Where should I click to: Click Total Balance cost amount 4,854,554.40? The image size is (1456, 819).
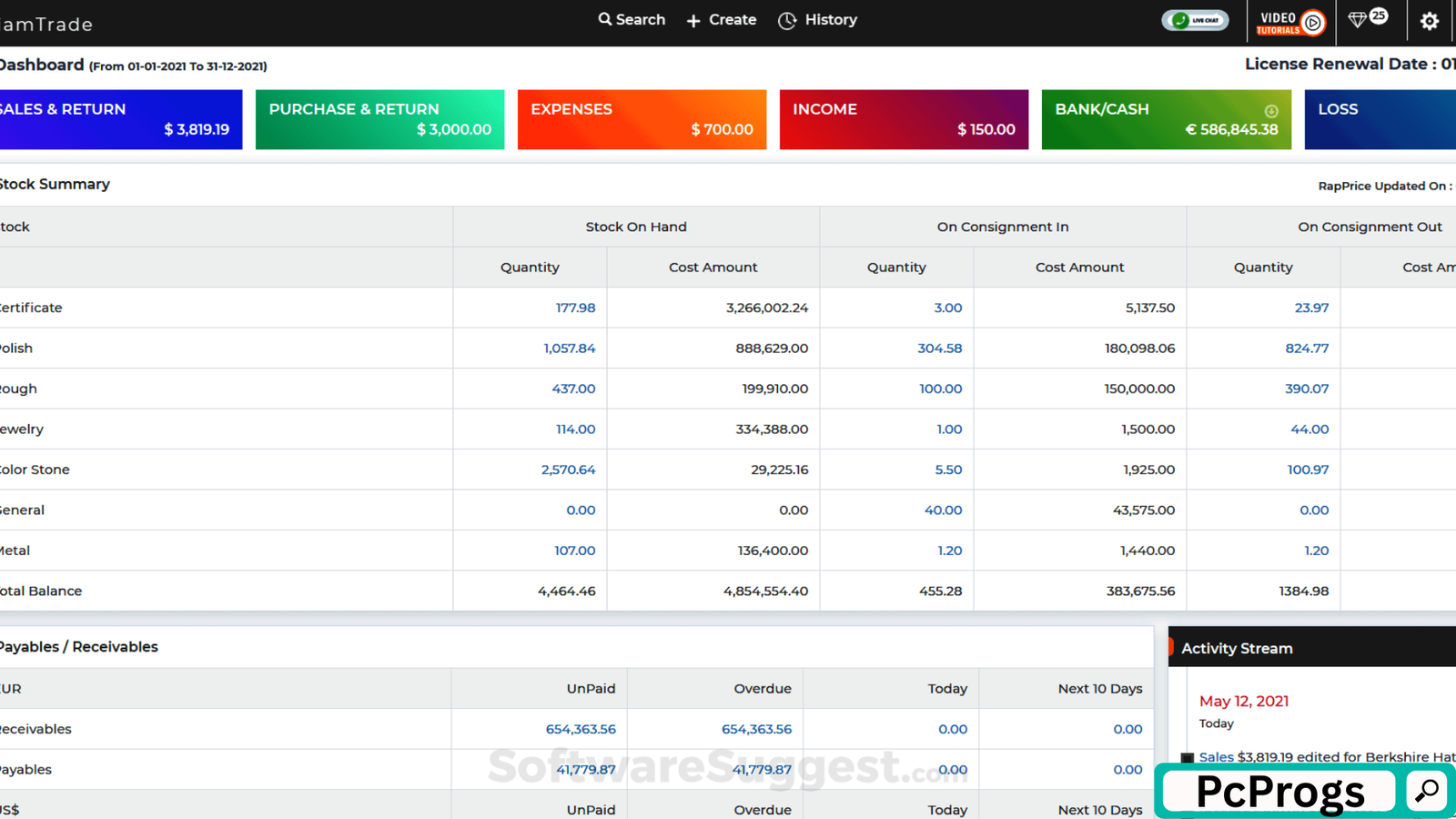765,591
